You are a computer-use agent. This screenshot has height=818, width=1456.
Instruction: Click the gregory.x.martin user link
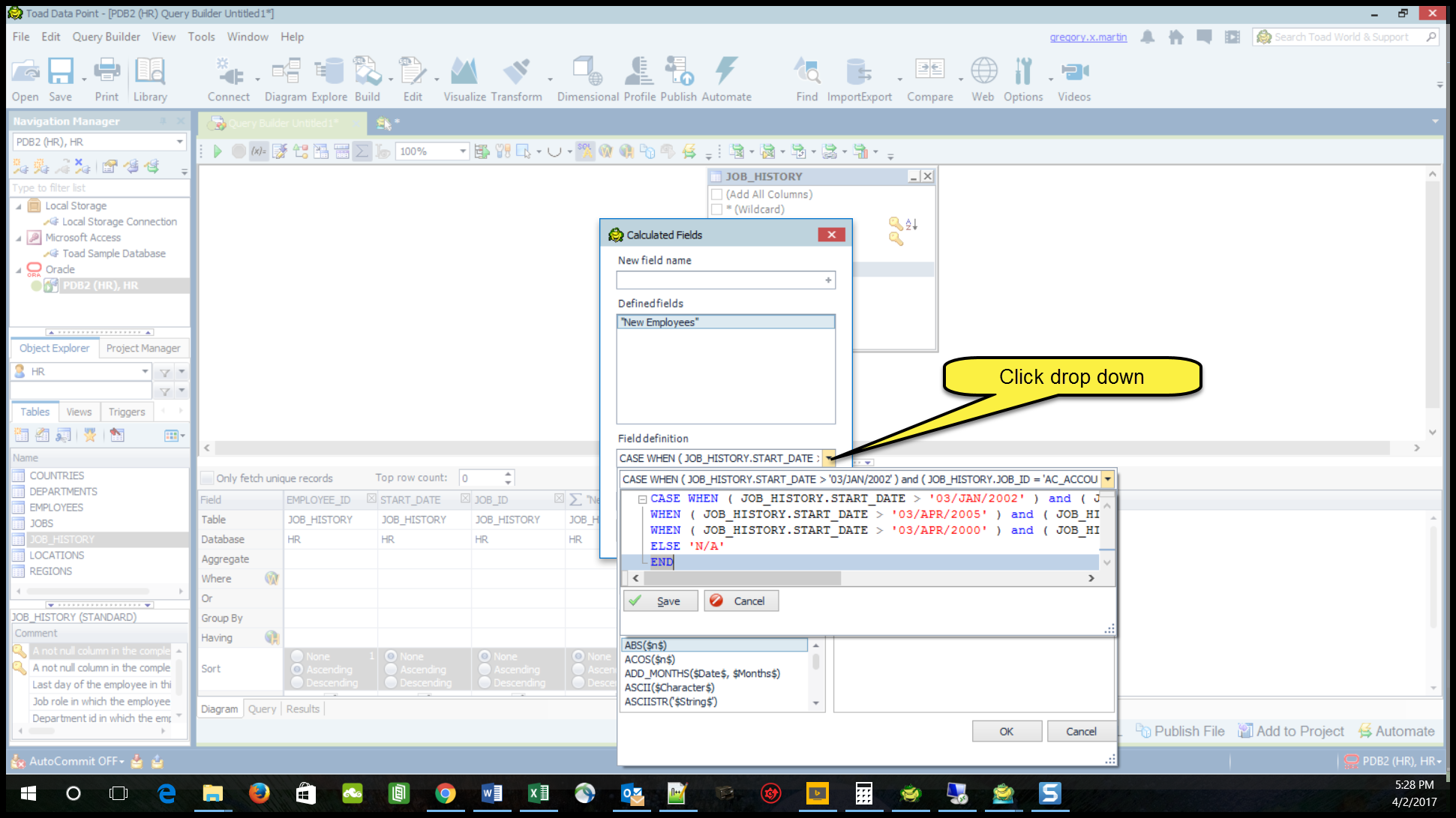pyautogui.click(x=1088, y=37)
